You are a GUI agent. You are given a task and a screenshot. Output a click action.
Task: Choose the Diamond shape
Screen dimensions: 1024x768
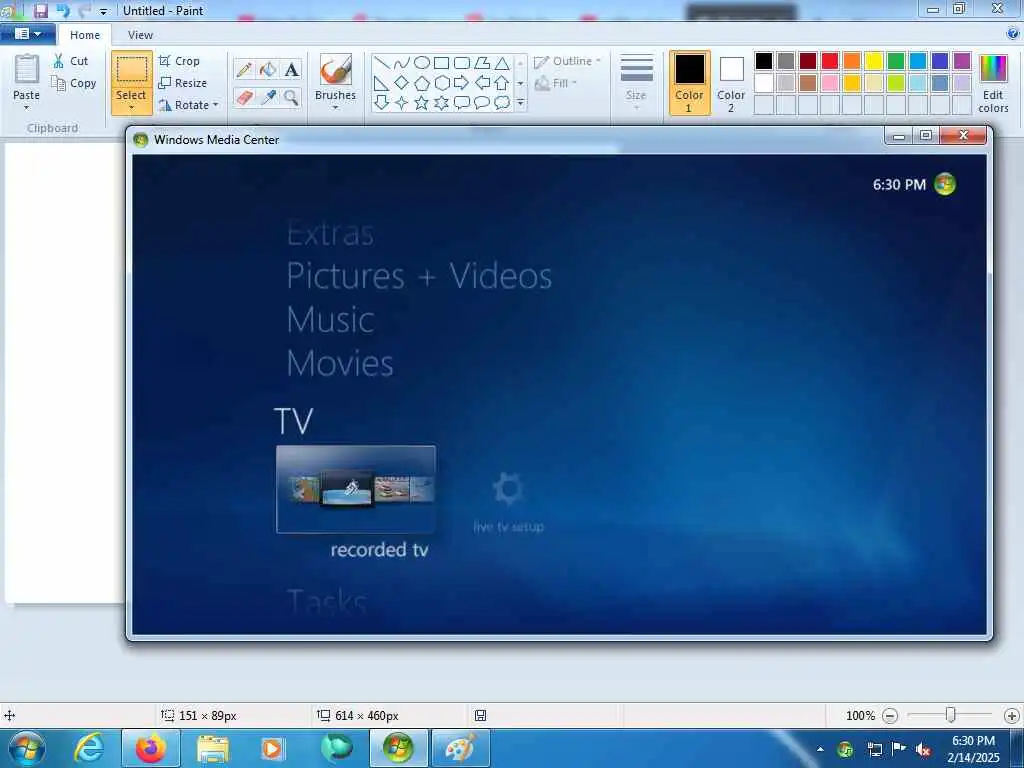coord(402,83)
